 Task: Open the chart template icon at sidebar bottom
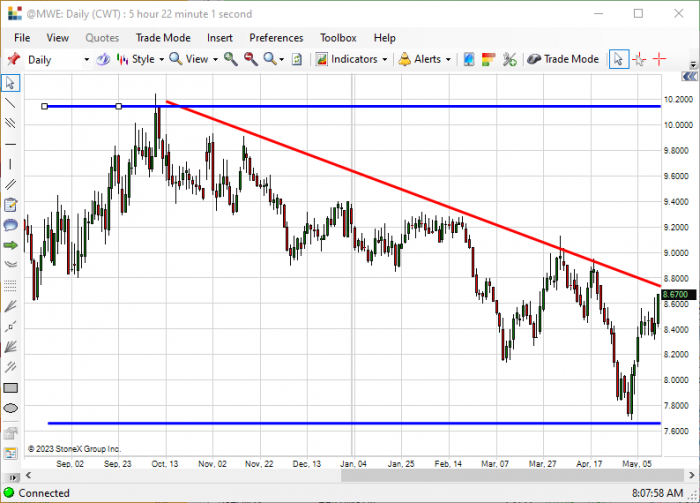(x=10, y=453)
